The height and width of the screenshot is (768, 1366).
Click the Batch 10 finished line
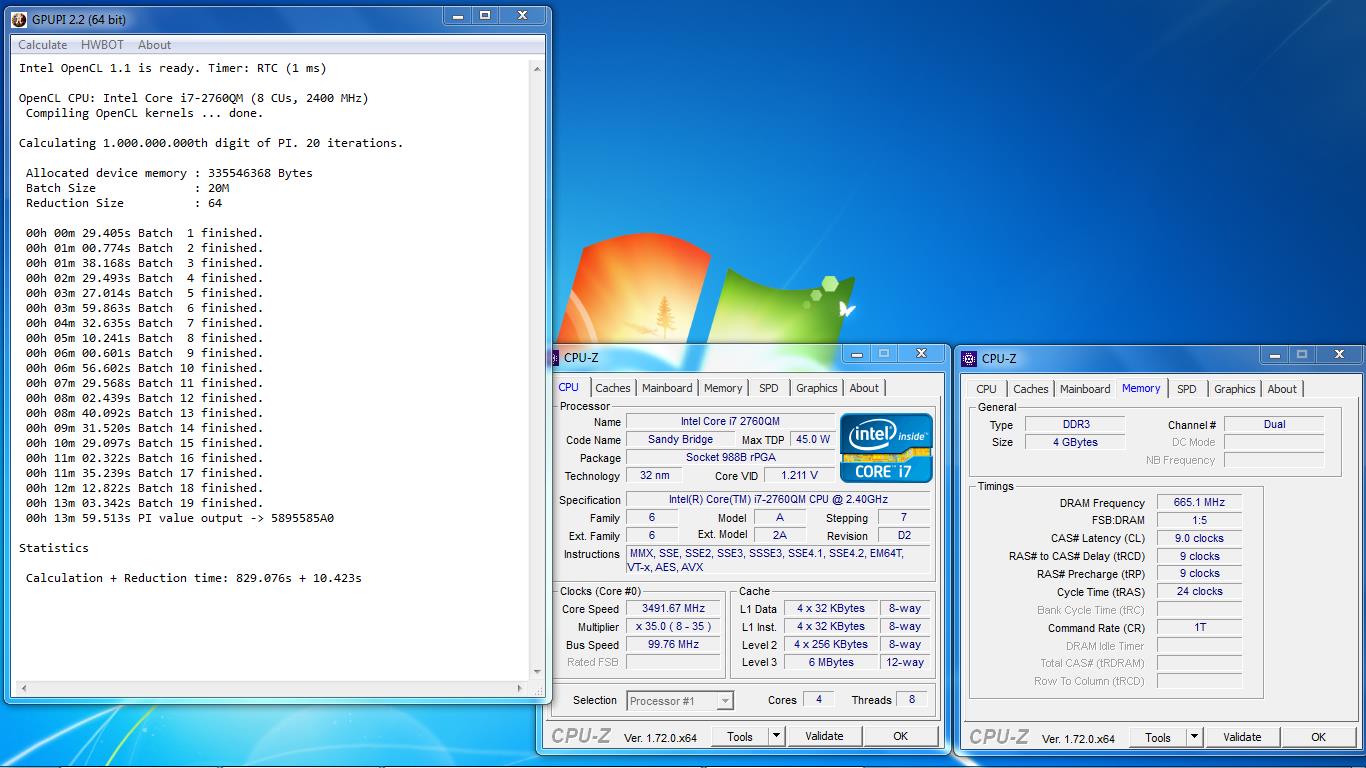point(144,368)
